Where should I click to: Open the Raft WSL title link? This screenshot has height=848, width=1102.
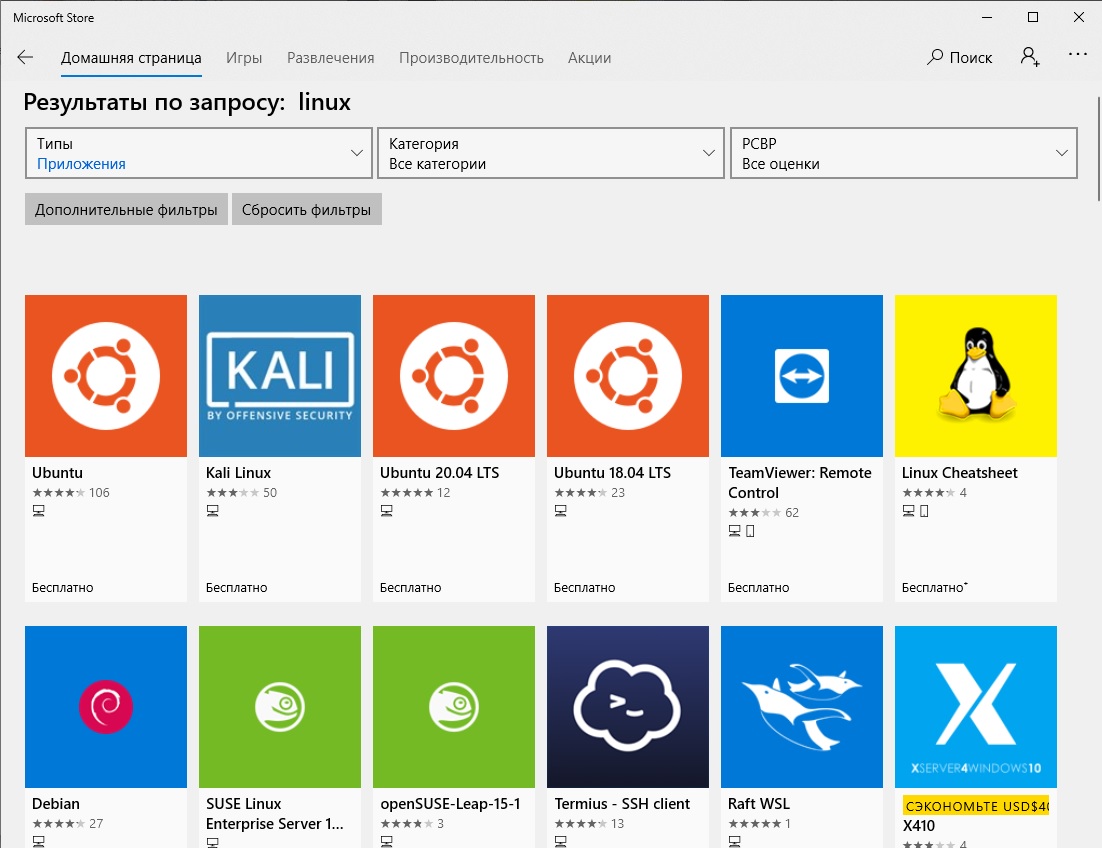[759, 804]
